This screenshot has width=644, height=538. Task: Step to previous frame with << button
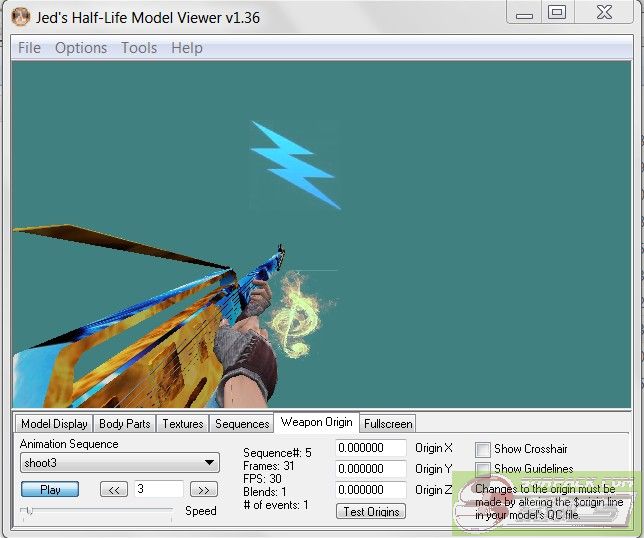point(114,489)
